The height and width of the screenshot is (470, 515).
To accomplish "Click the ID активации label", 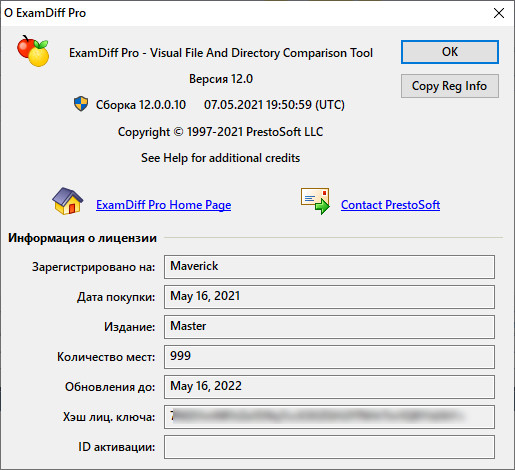I will coord(117,447).
